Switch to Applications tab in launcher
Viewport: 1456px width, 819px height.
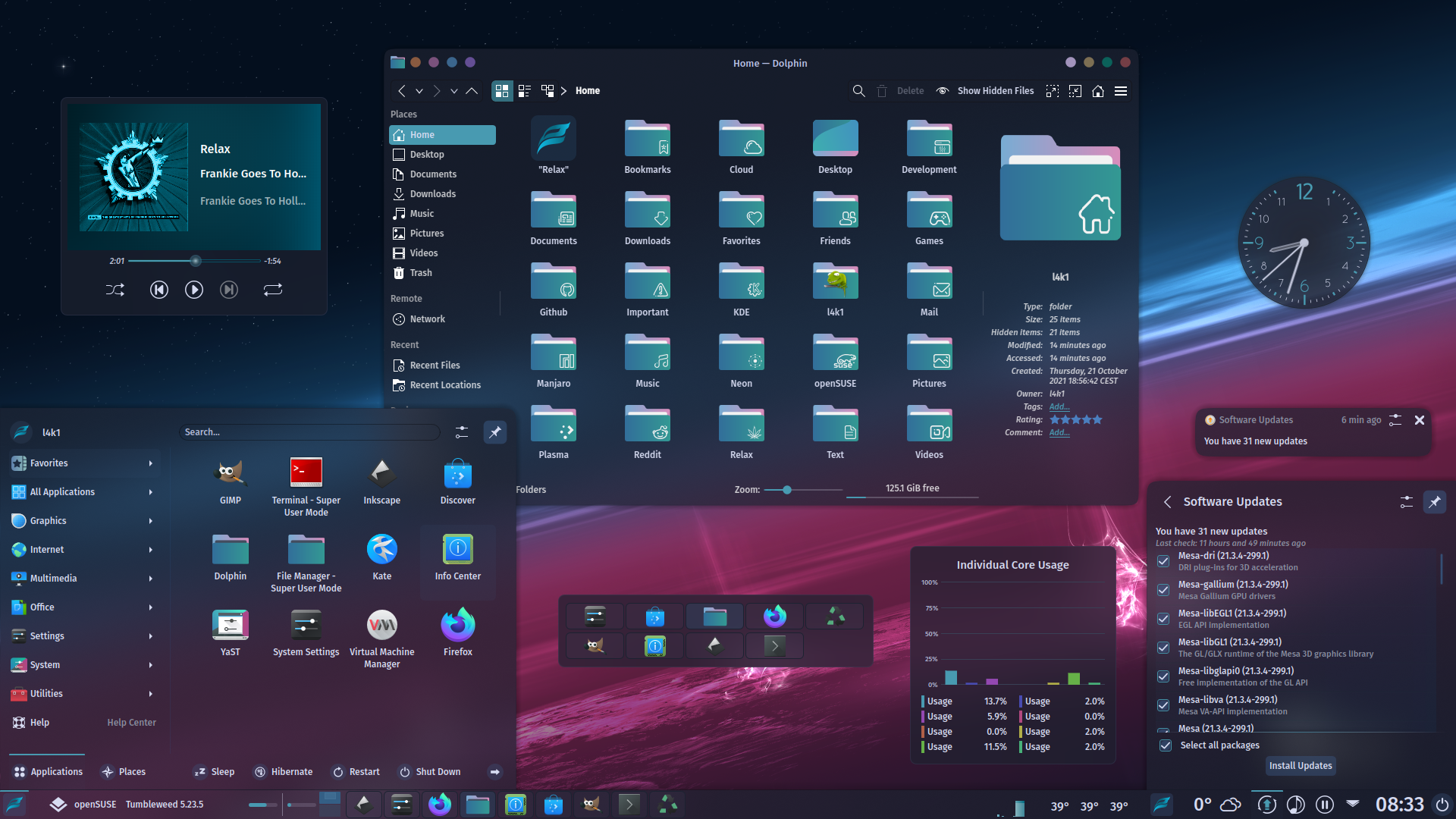coord(48,772)
